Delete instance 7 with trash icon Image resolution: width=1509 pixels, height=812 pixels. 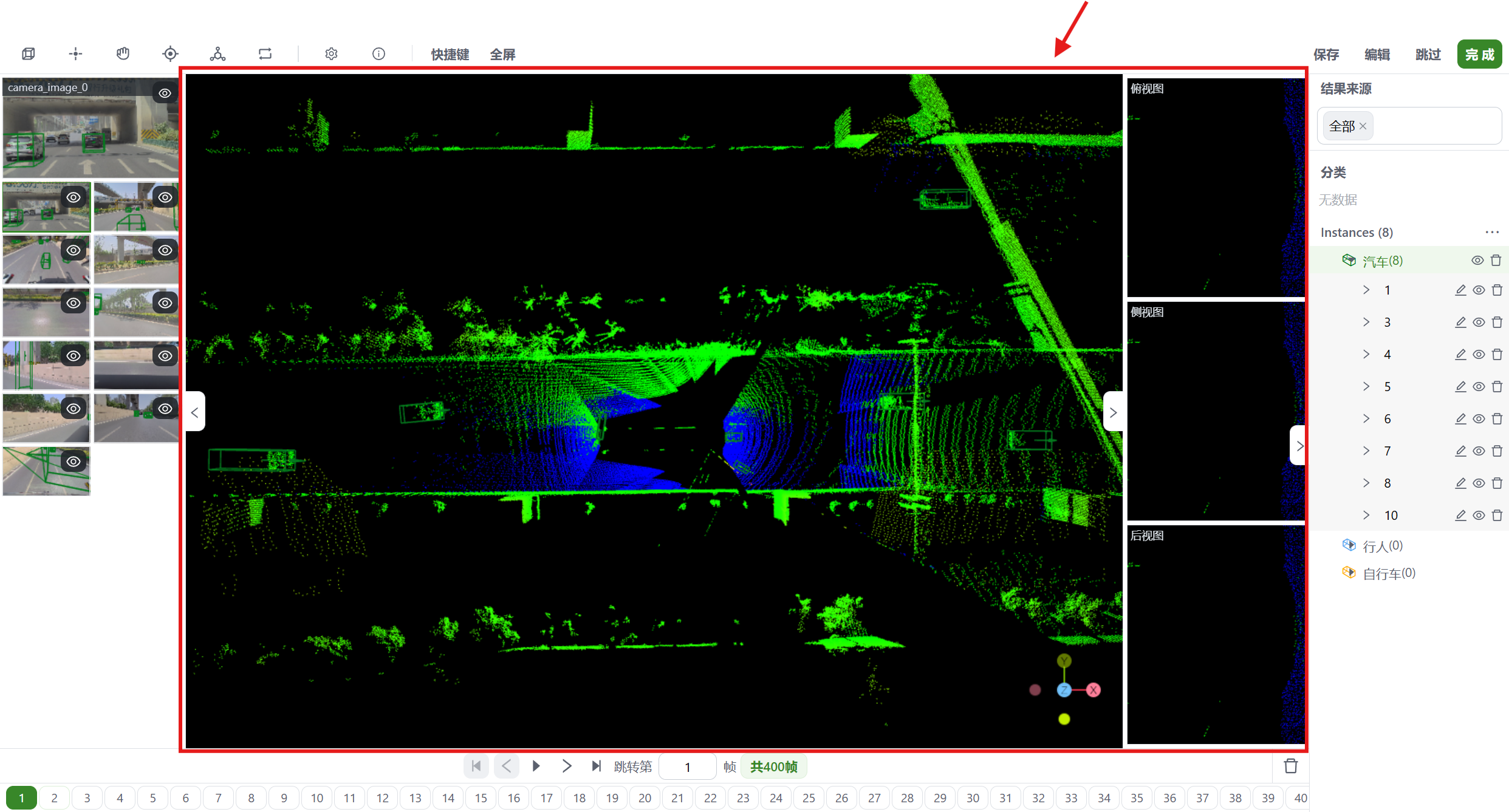pos(1497,451)
